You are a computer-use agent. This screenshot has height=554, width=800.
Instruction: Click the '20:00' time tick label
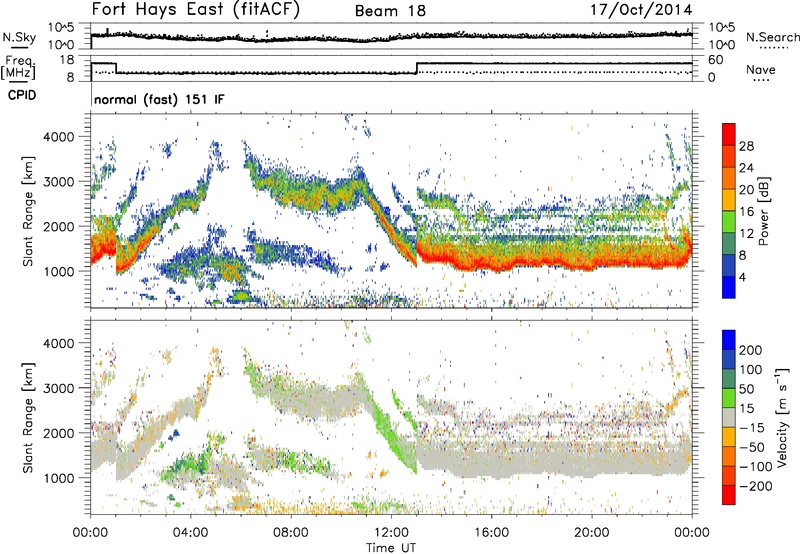point(592,533)
